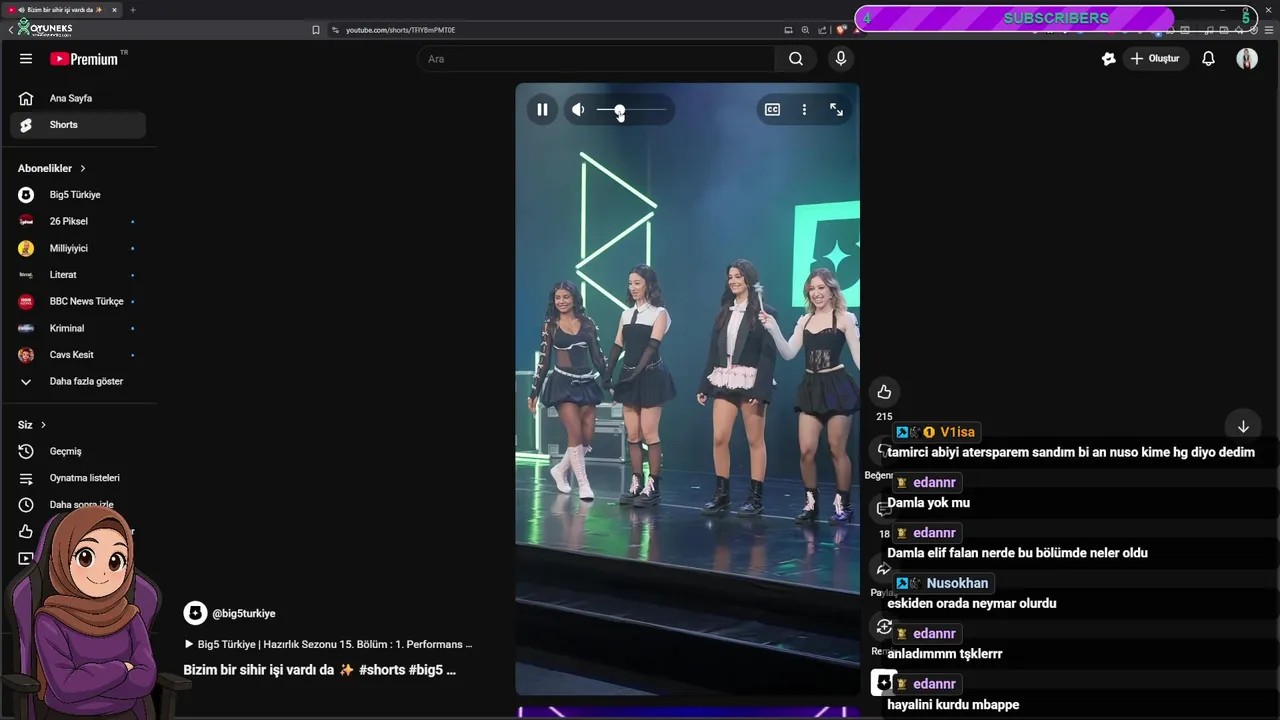This screenshot has height=720, width=1280.
Task: Click the youtube.com/shorts address bar URL
Action: pyautogui.click(x=400, y=30)
